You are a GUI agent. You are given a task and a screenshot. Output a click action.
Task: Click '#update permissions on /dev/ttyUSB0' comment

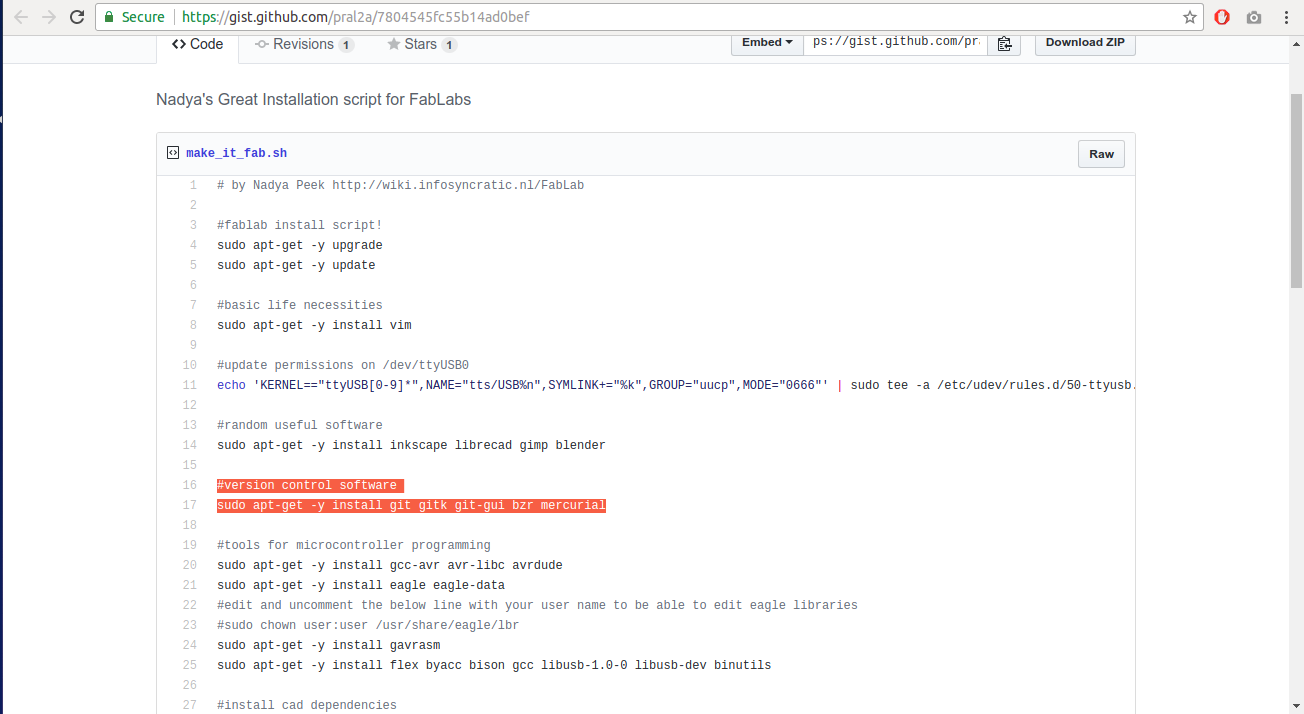343,365
